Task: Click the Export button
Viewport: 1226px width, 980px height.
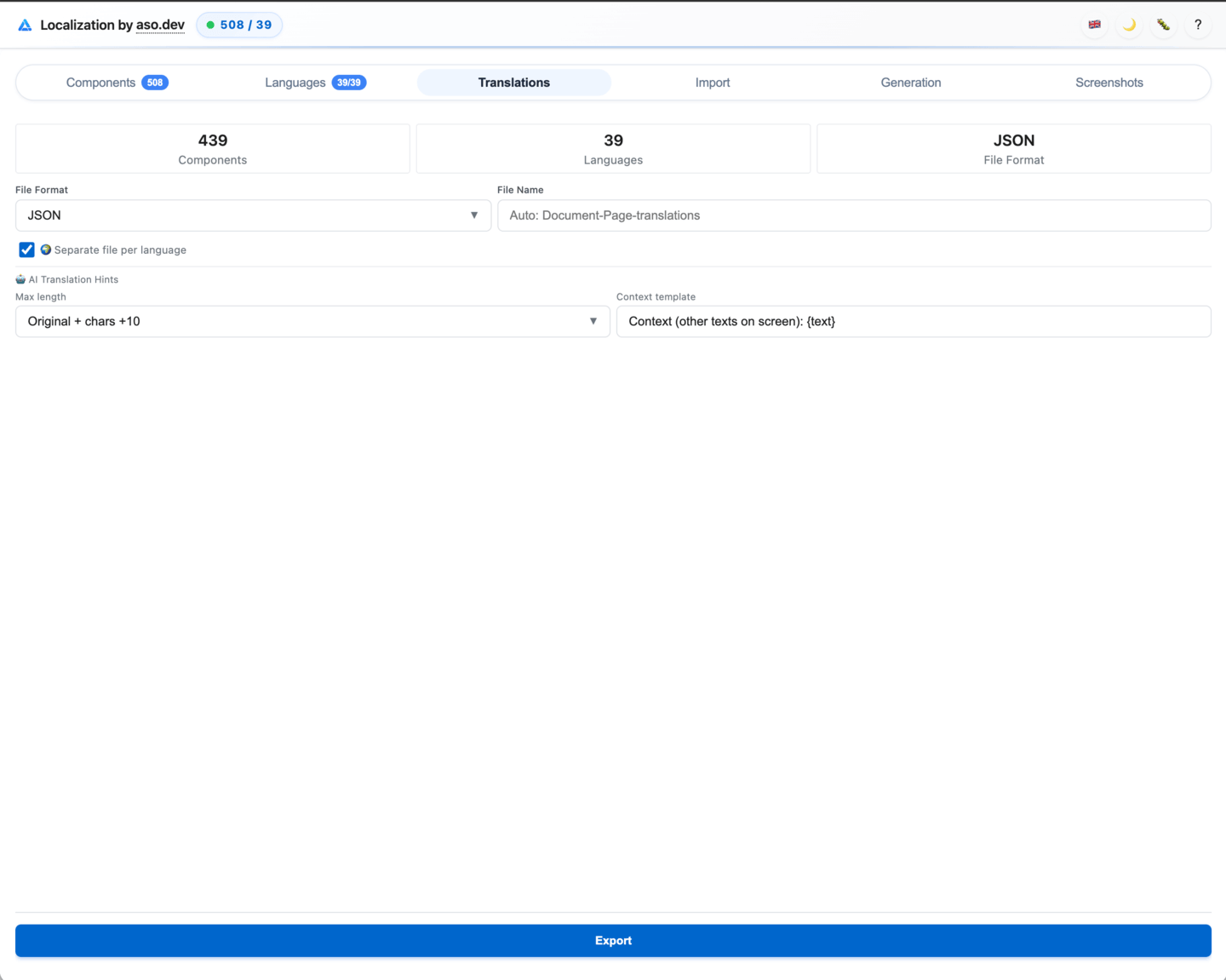Action: pos(613,940)
